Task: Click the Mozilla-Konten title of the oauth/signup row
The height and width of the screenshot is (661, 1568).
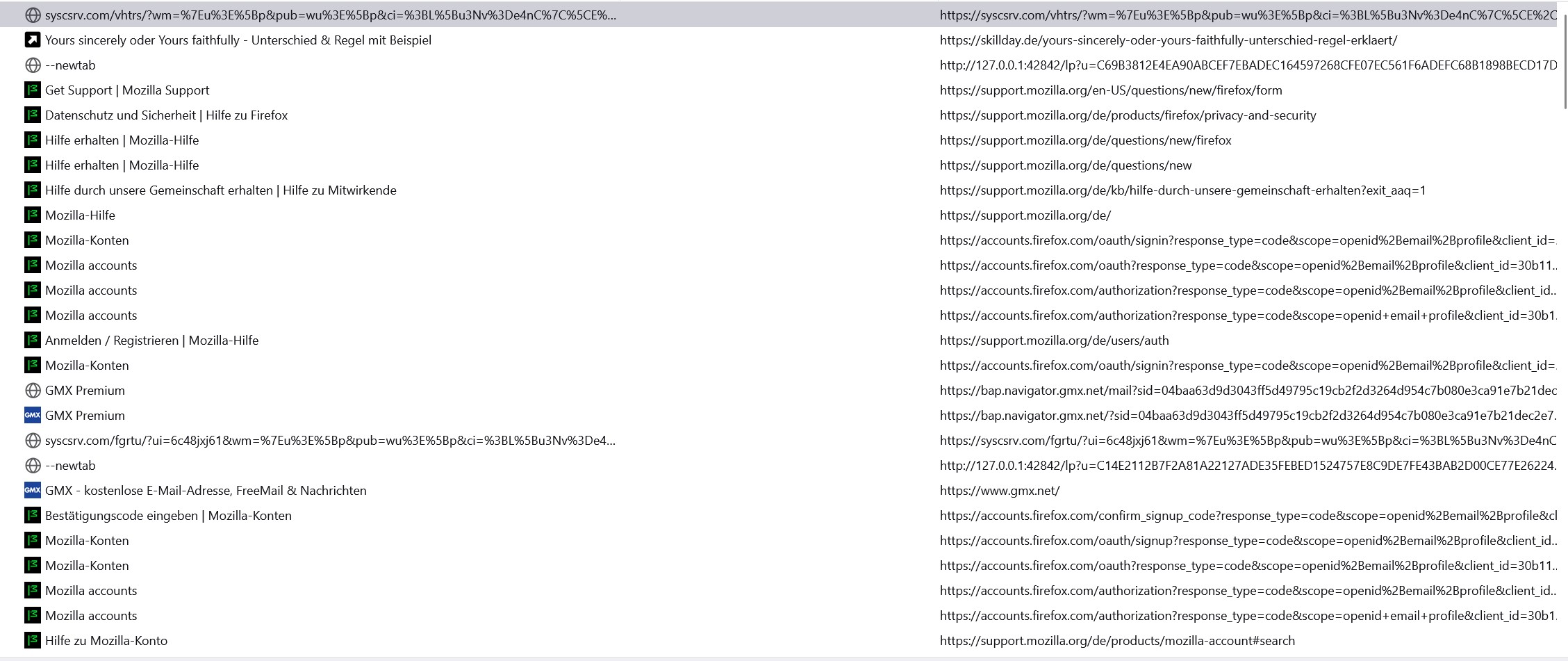Action: (88, 541)
